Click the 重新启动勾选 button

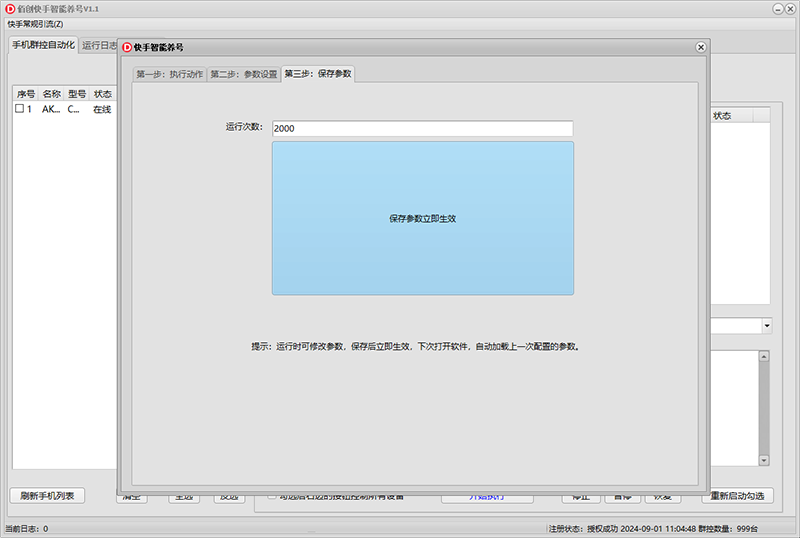click(738, 496)
